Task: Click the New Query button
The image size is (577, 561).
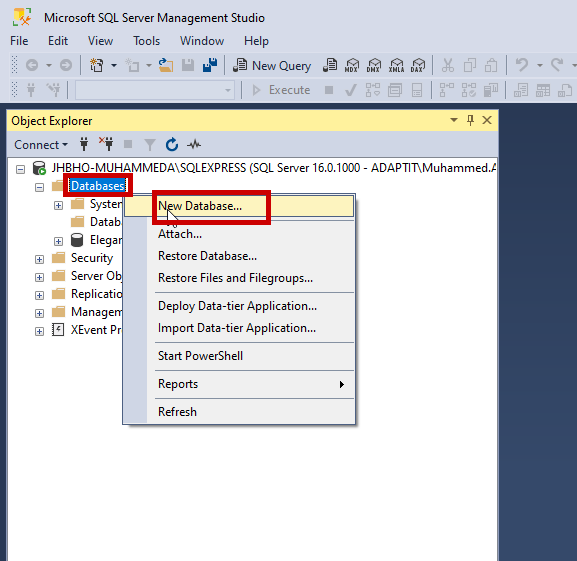Action: 272,66
